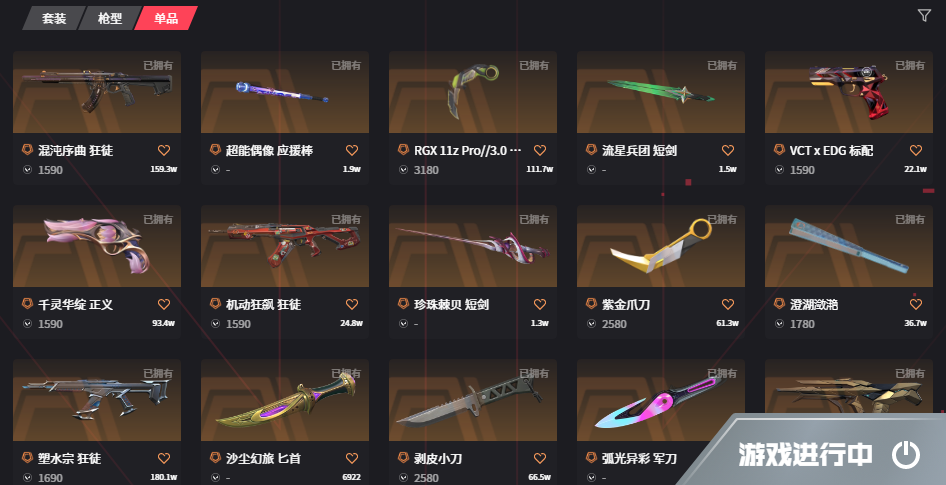946x485 pixels.
Task: Click the 珍珠棘贝 短剑 item name
Action: pos(451,305)
